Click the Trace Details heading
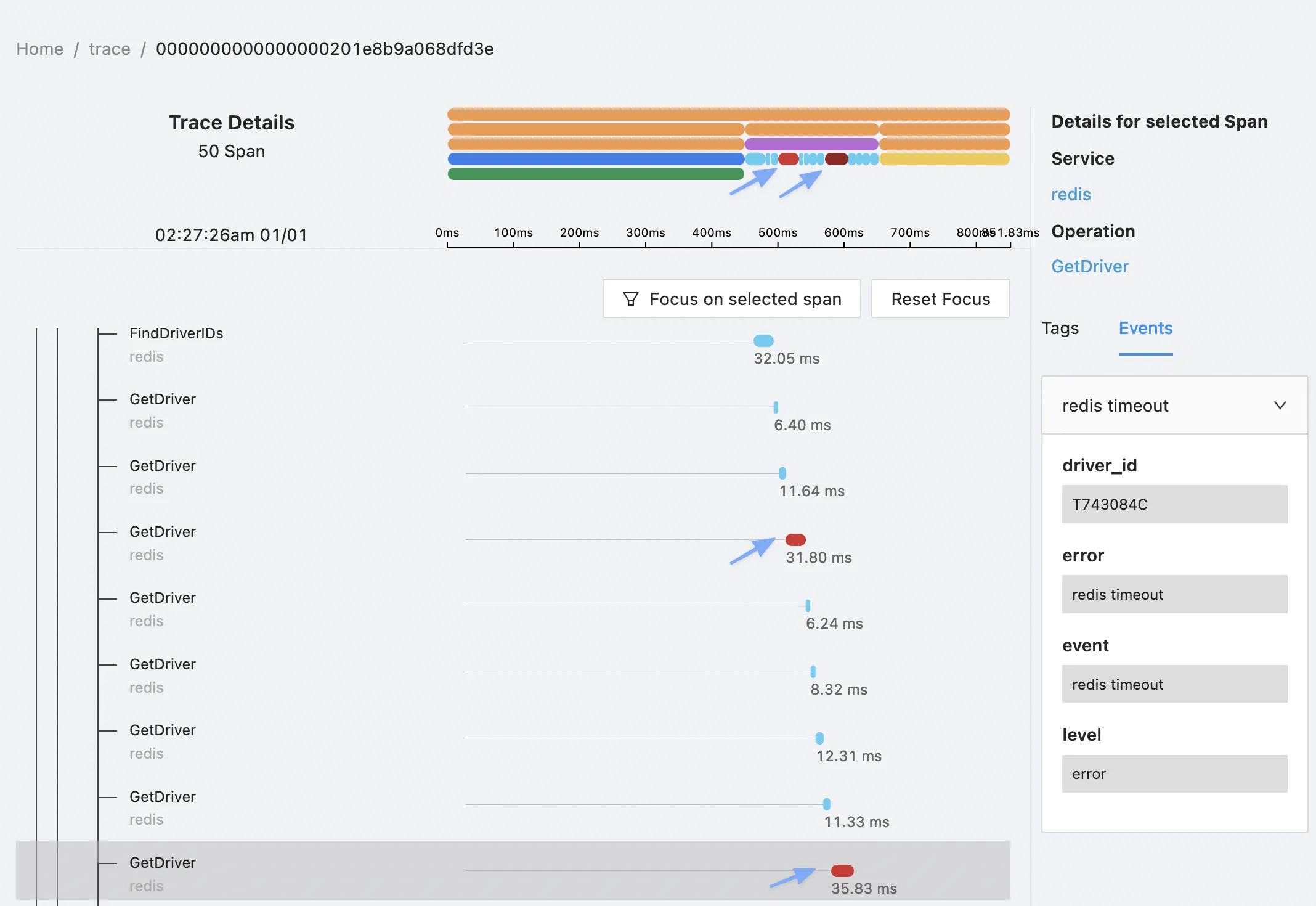Viewport: 1316px width, 906px height. 232,123
